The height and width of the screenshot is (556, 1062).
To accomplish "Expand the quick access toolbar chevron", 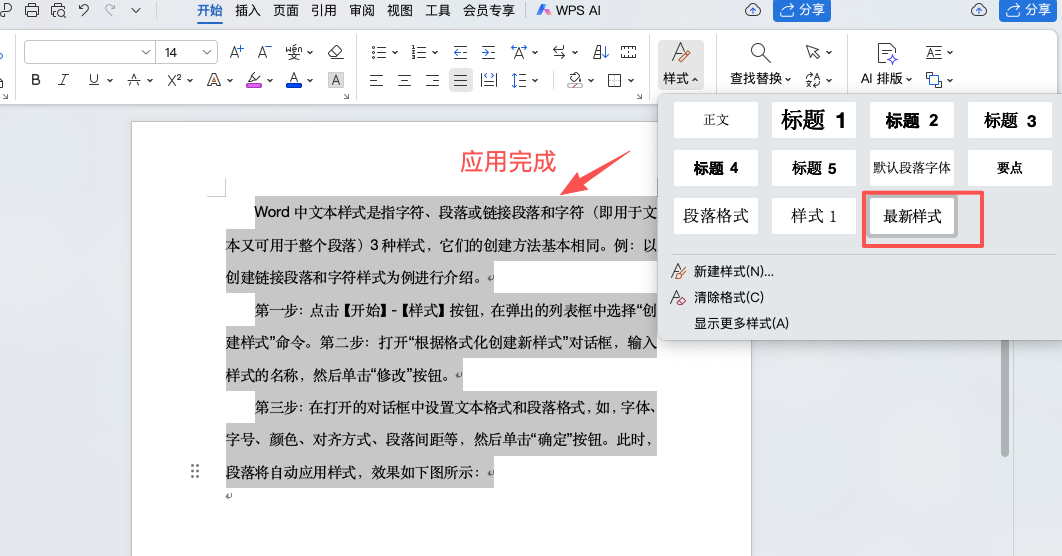I will 136,10.
